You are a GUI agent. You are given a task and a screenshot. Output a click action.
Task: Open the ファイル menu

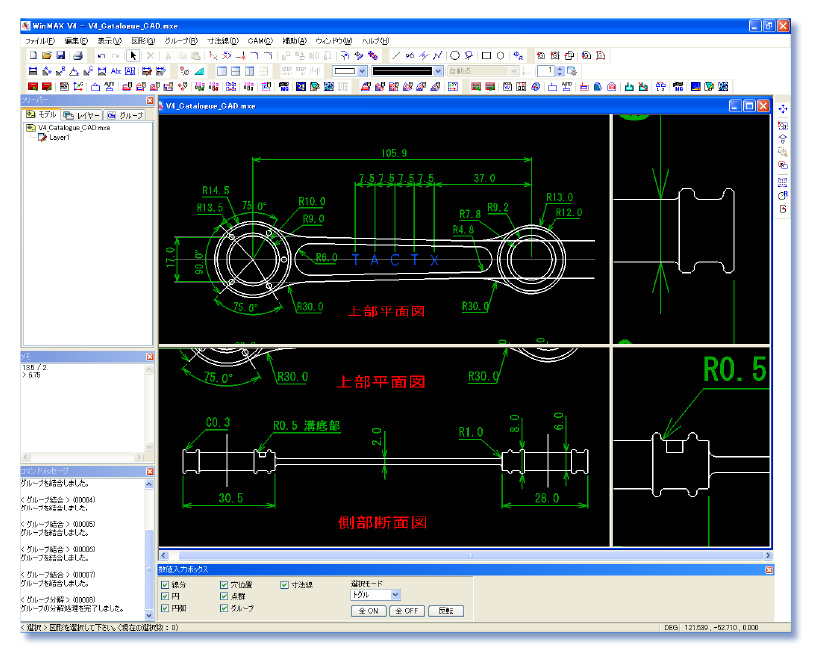pyautogui.click(x=40, y=40)
